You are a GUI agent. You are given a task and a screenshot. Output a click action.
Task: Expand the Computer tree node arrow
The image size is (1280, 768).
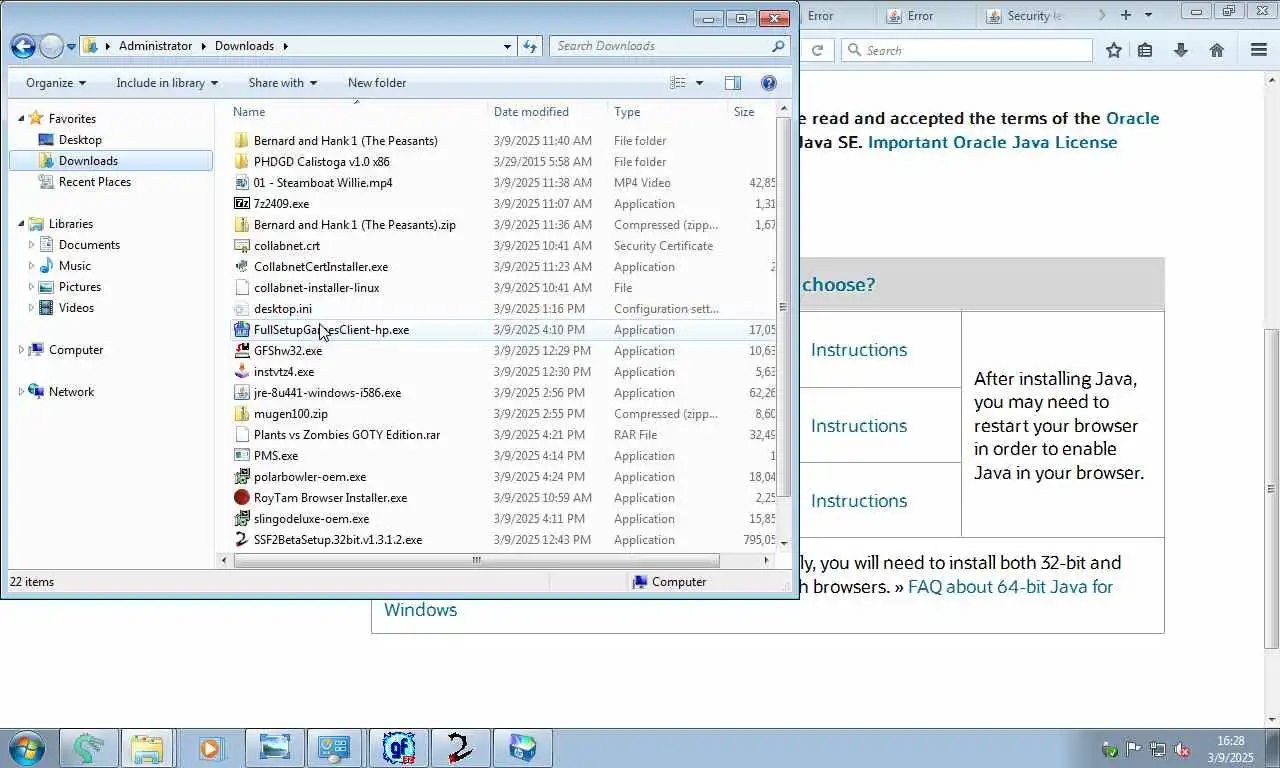point(21,350)
